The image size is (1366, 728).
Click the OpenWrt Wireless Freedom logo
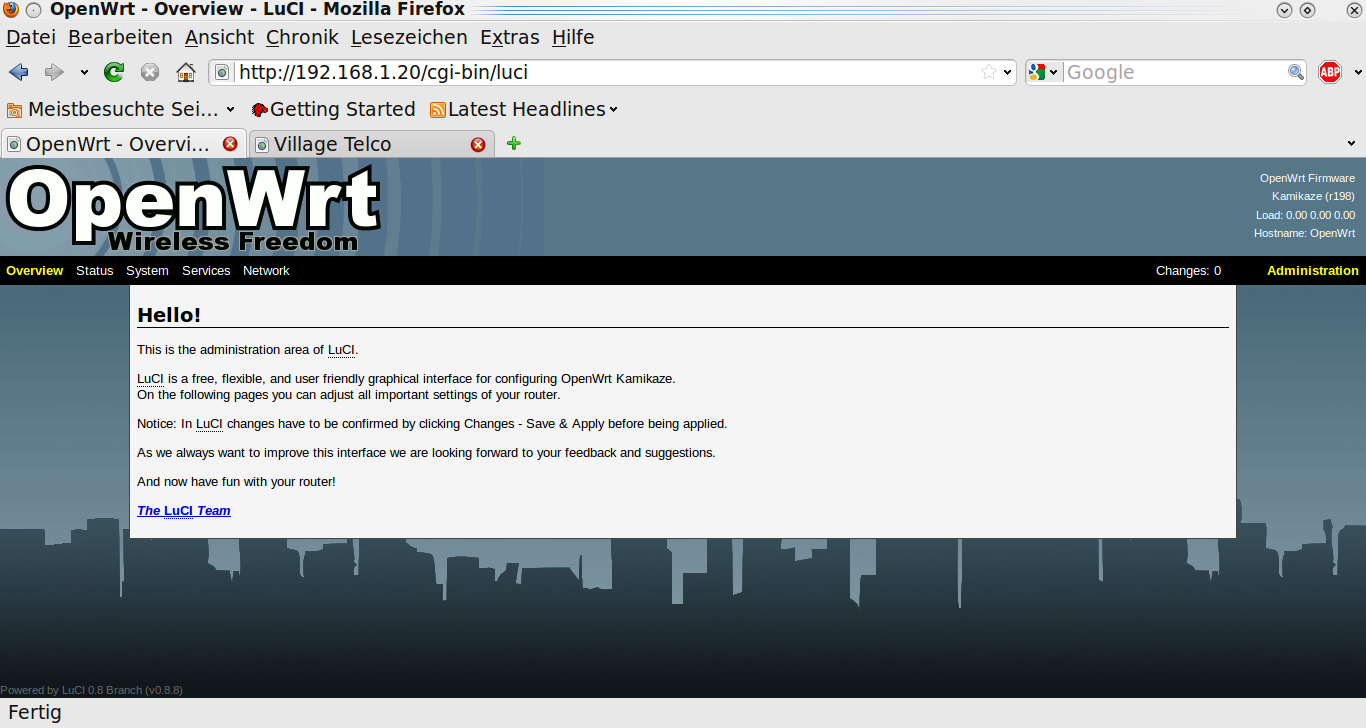(x=193, y=207)
